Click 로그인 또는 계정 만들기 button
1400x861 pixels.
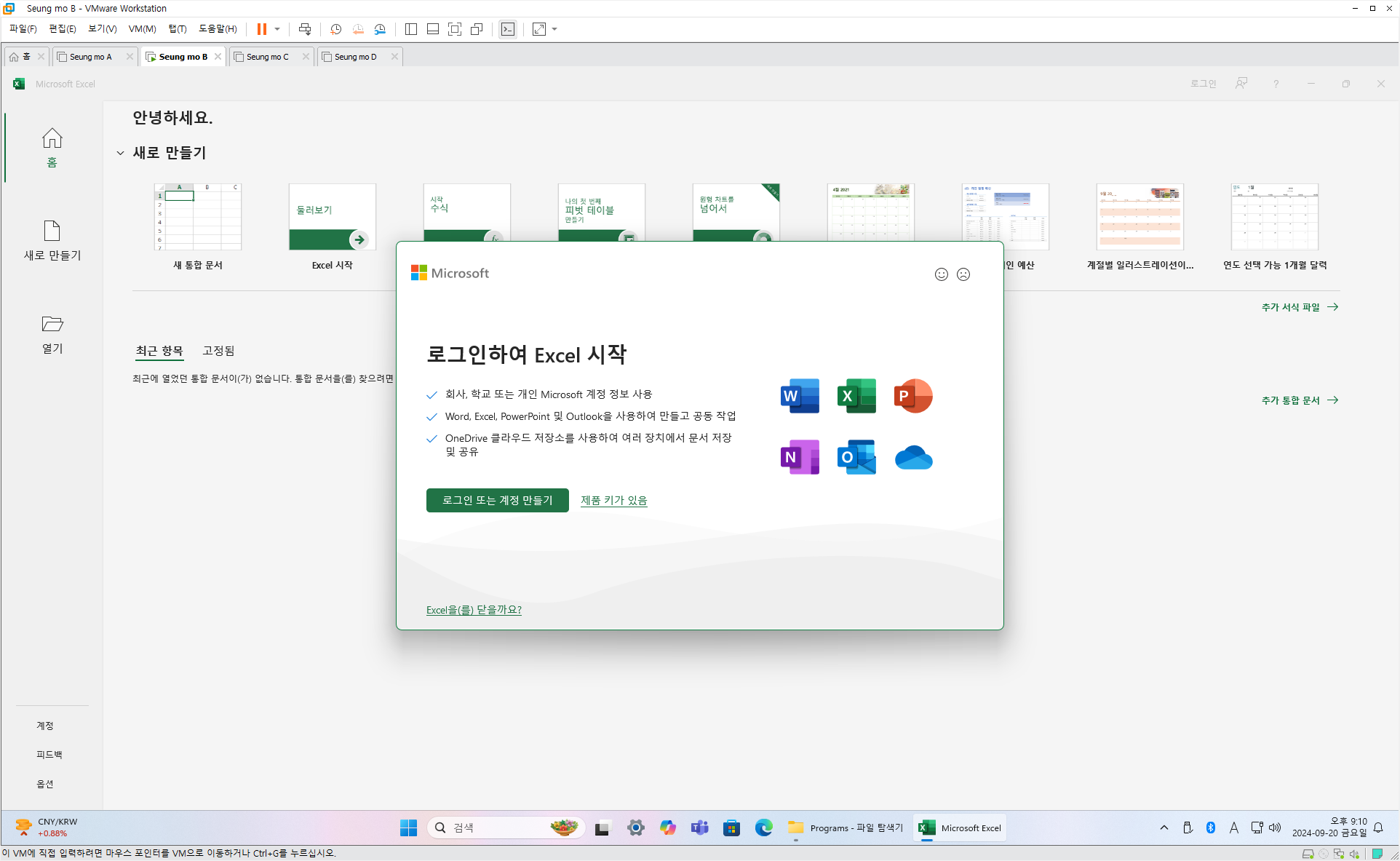497,501
